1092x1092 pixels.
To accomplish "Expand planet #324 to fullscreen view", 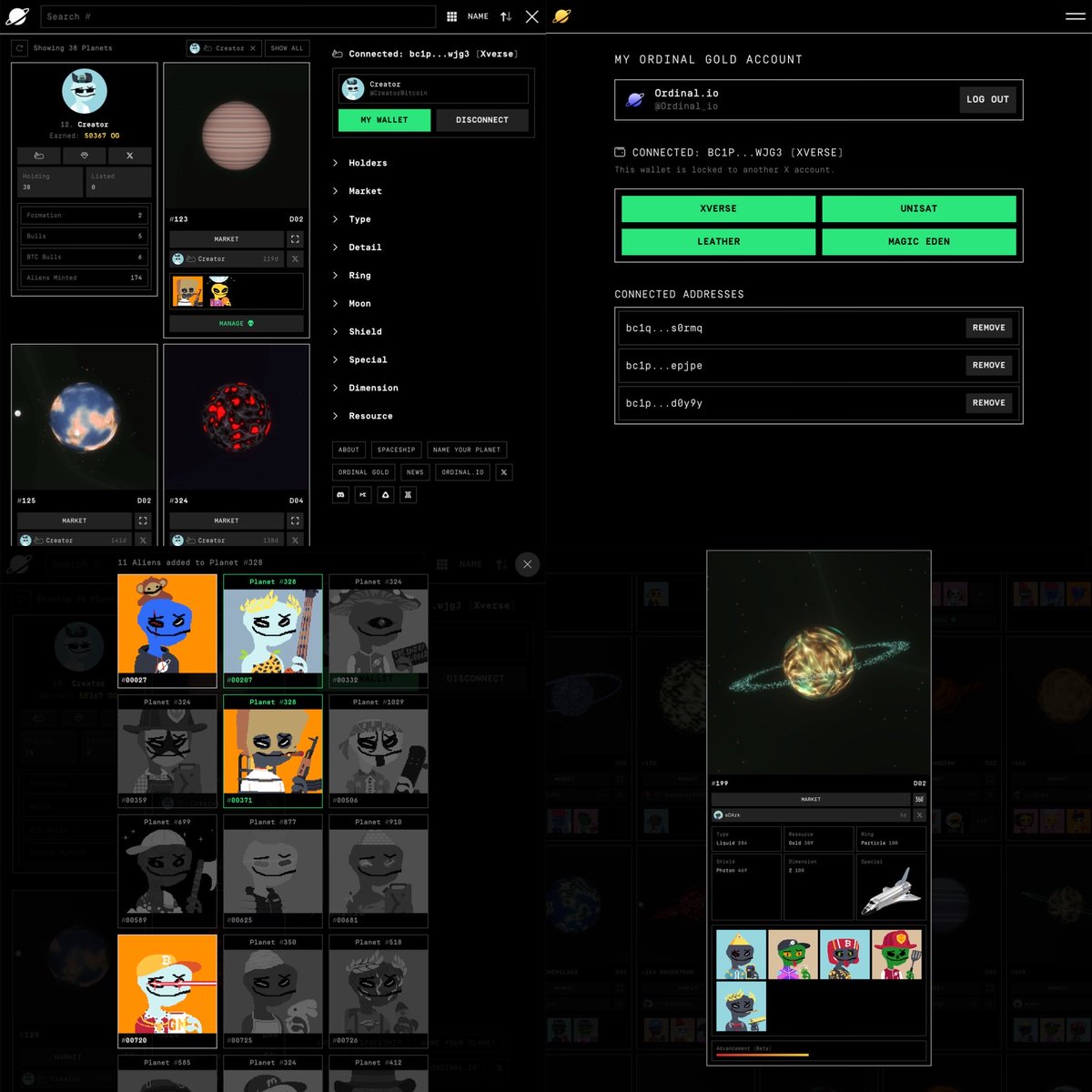I will pyautogui.click(x=295, y=521).
